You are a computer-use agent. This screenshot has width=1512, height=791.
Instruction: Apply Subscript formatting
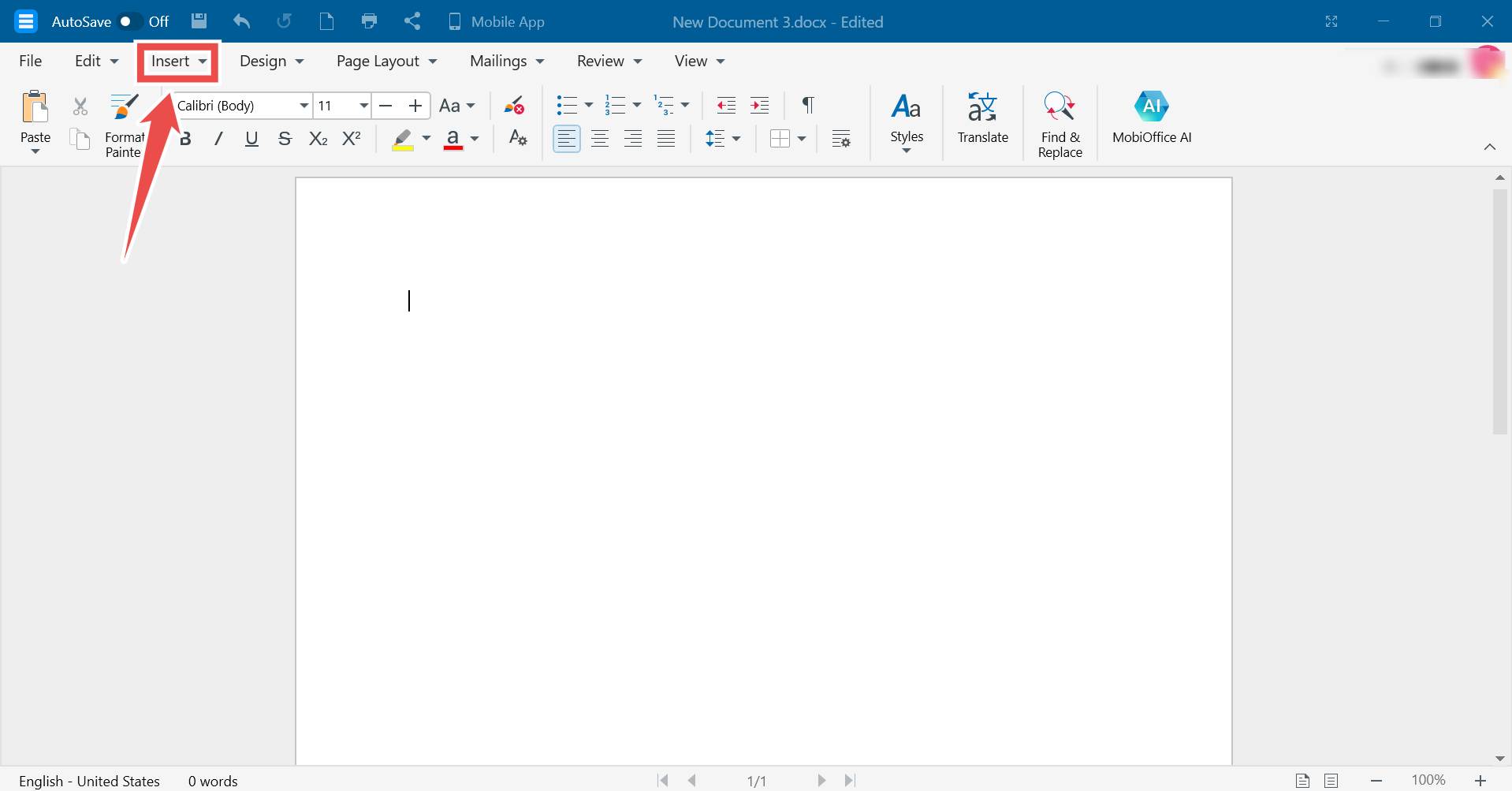(x=318, y=139)
